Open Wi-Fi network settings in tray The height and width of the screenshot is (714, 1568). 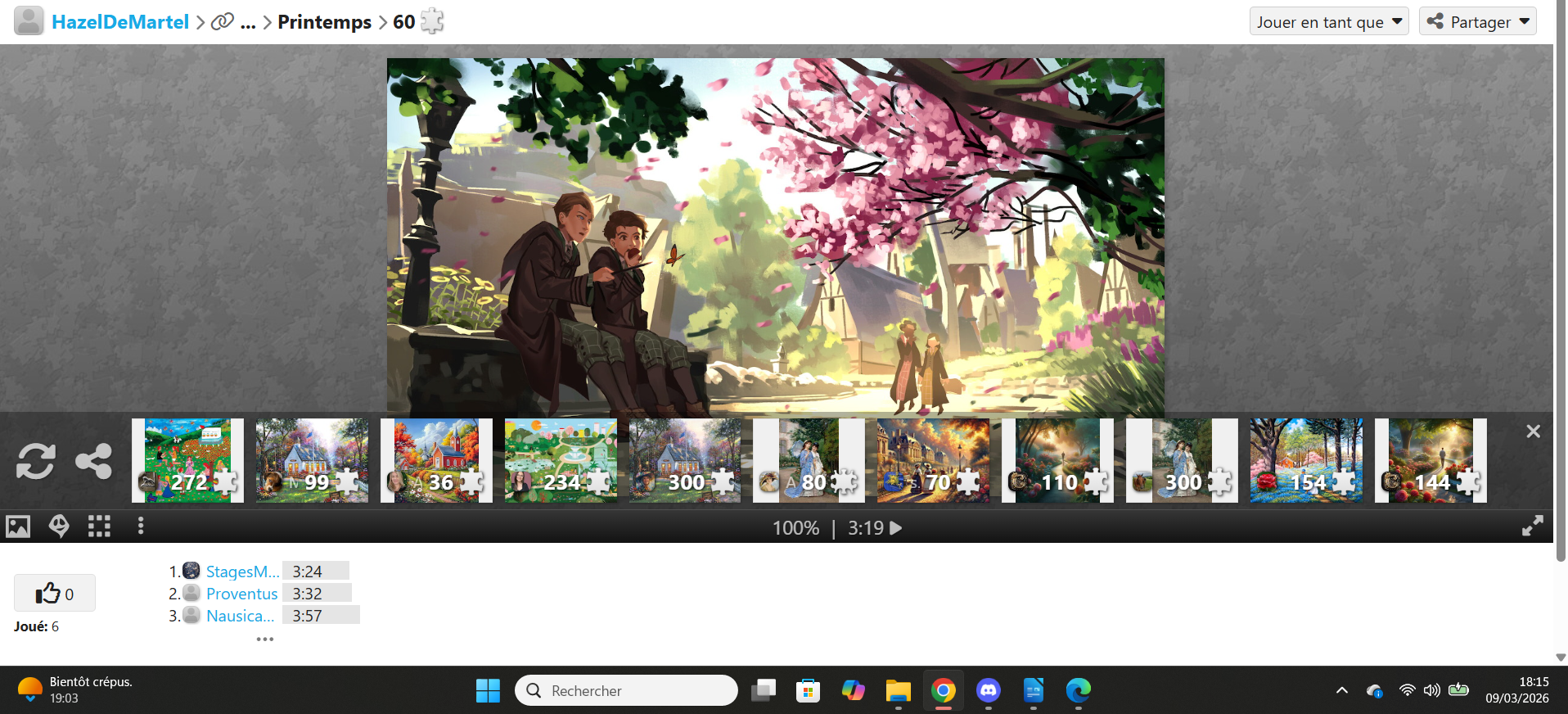coord(1407,690)
